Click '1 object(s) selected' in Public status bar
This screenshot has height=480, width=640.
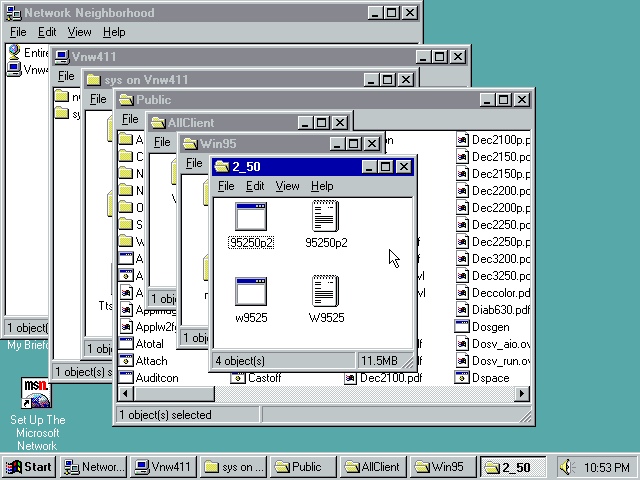coord(188,415)
